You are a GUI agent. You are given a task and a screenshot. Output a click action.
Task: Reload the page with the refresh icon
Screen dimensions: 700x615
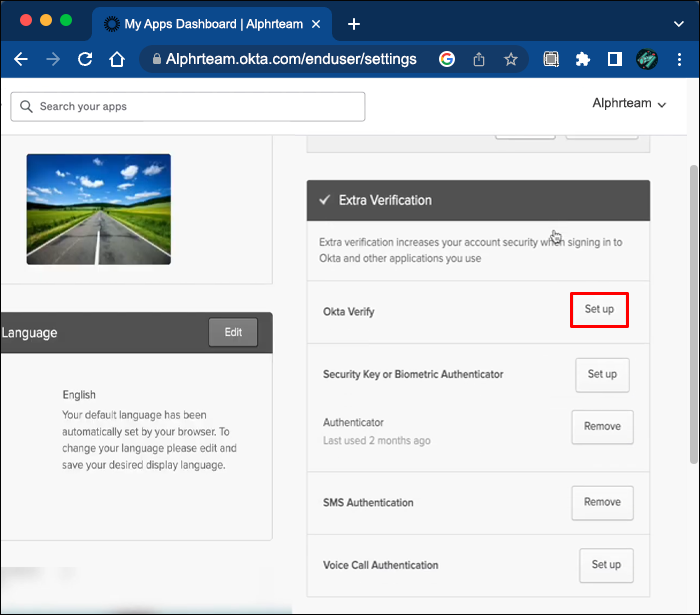click(85, 60)
